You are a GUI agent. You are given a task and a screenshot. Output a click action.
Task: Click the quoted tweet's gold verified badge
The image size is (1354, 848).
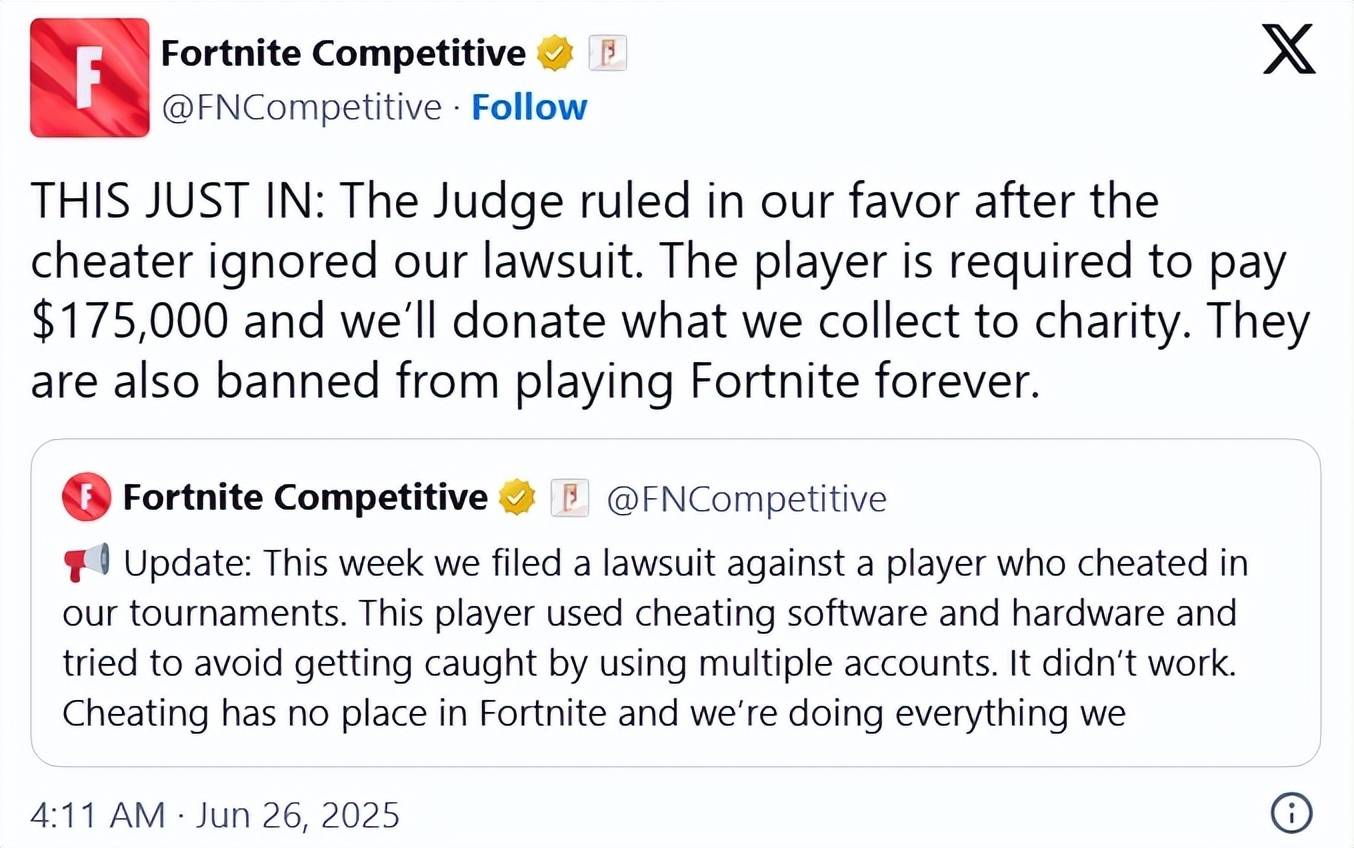pyautogui.click(x=517, y=497)
